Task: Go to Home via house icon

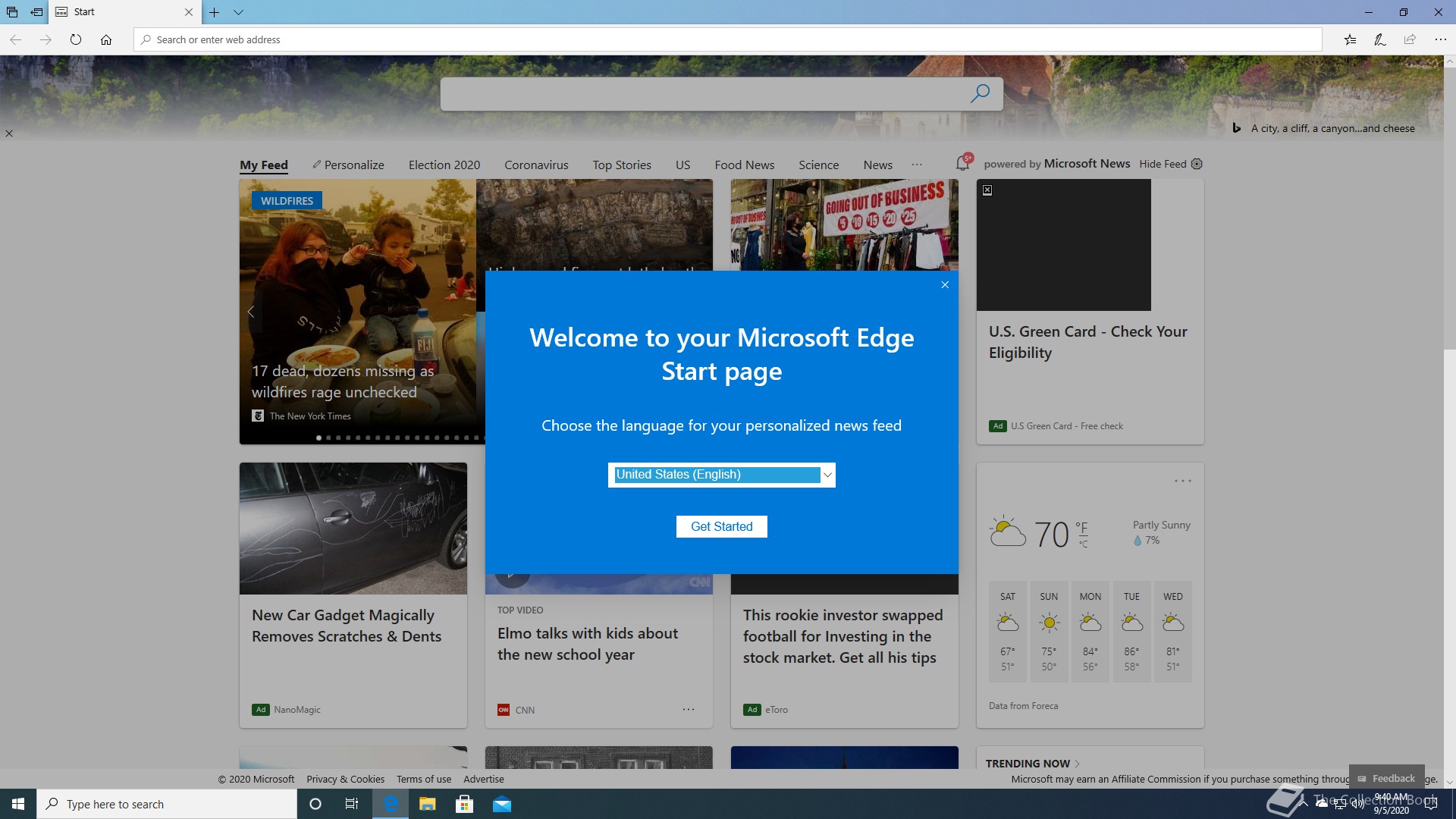Action: pos(106,39)
